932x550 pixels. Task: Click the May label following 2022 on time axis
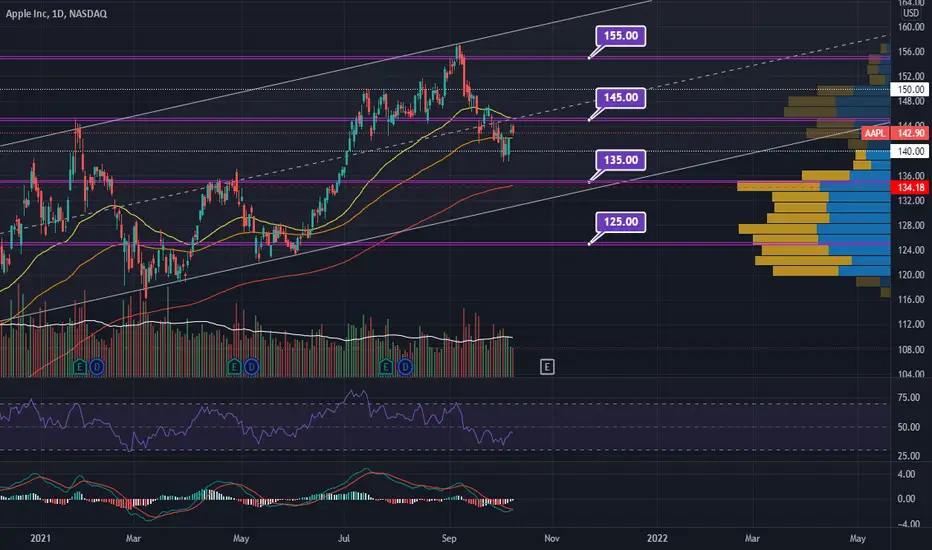858,538
